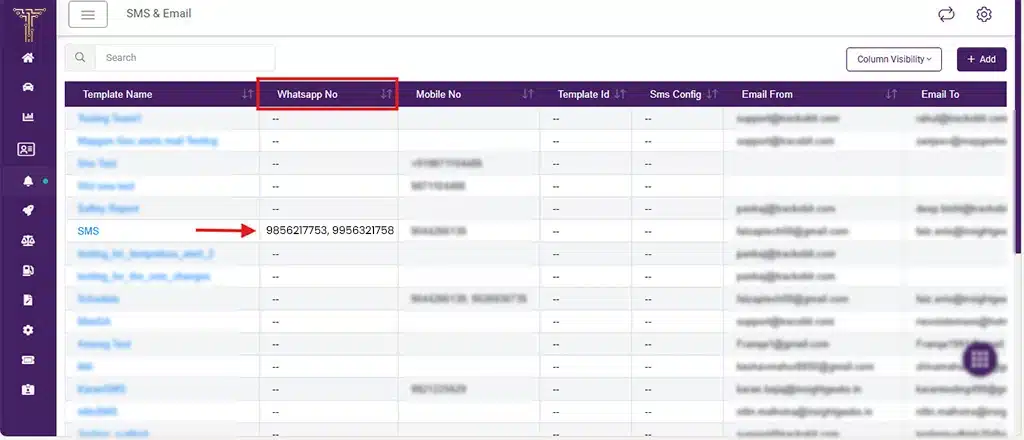Open the badge clipboard sidebar icon
This screenshot has height=440, width=1024.
(x=27, y=390)
